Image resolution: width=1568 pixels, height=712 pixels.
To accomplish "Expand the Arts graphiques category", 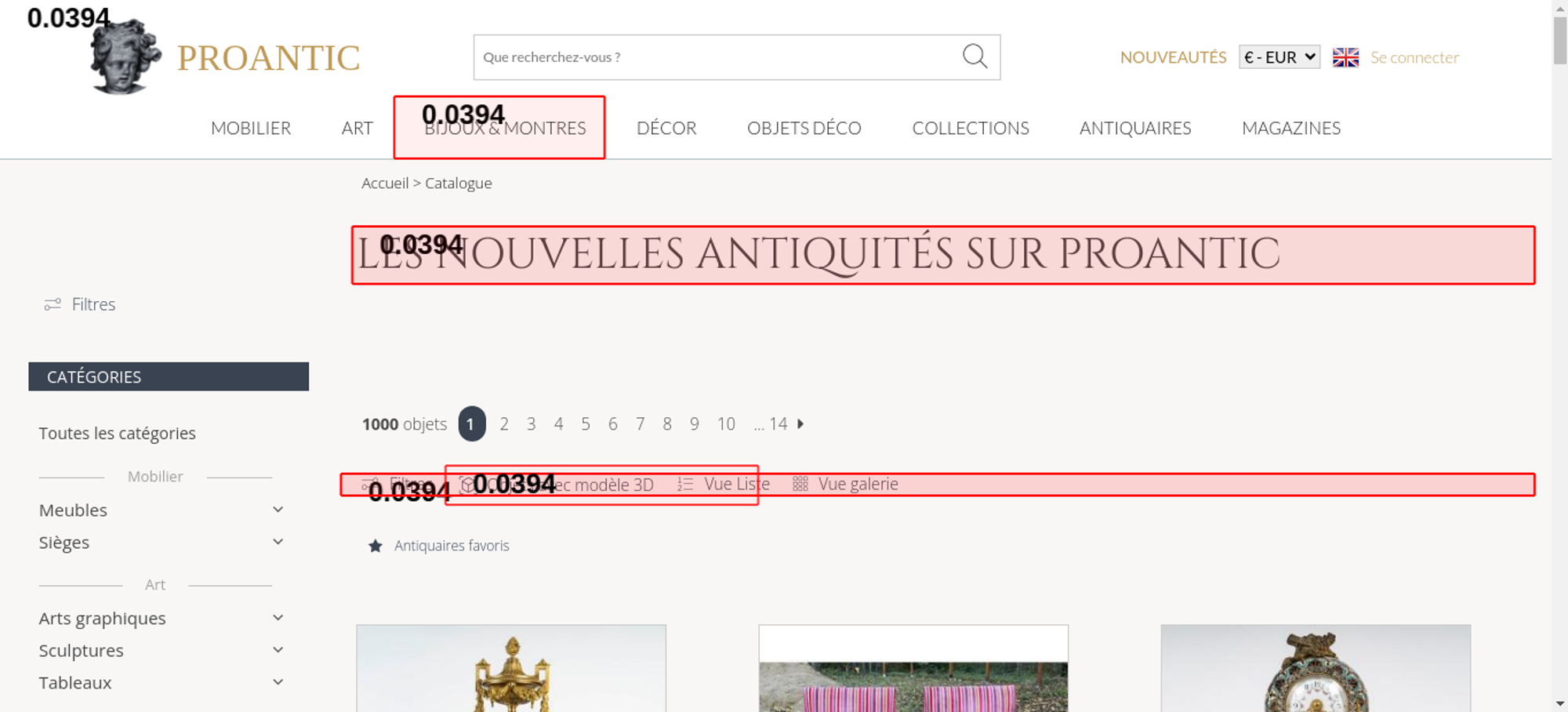I will (x=278, y=618).
